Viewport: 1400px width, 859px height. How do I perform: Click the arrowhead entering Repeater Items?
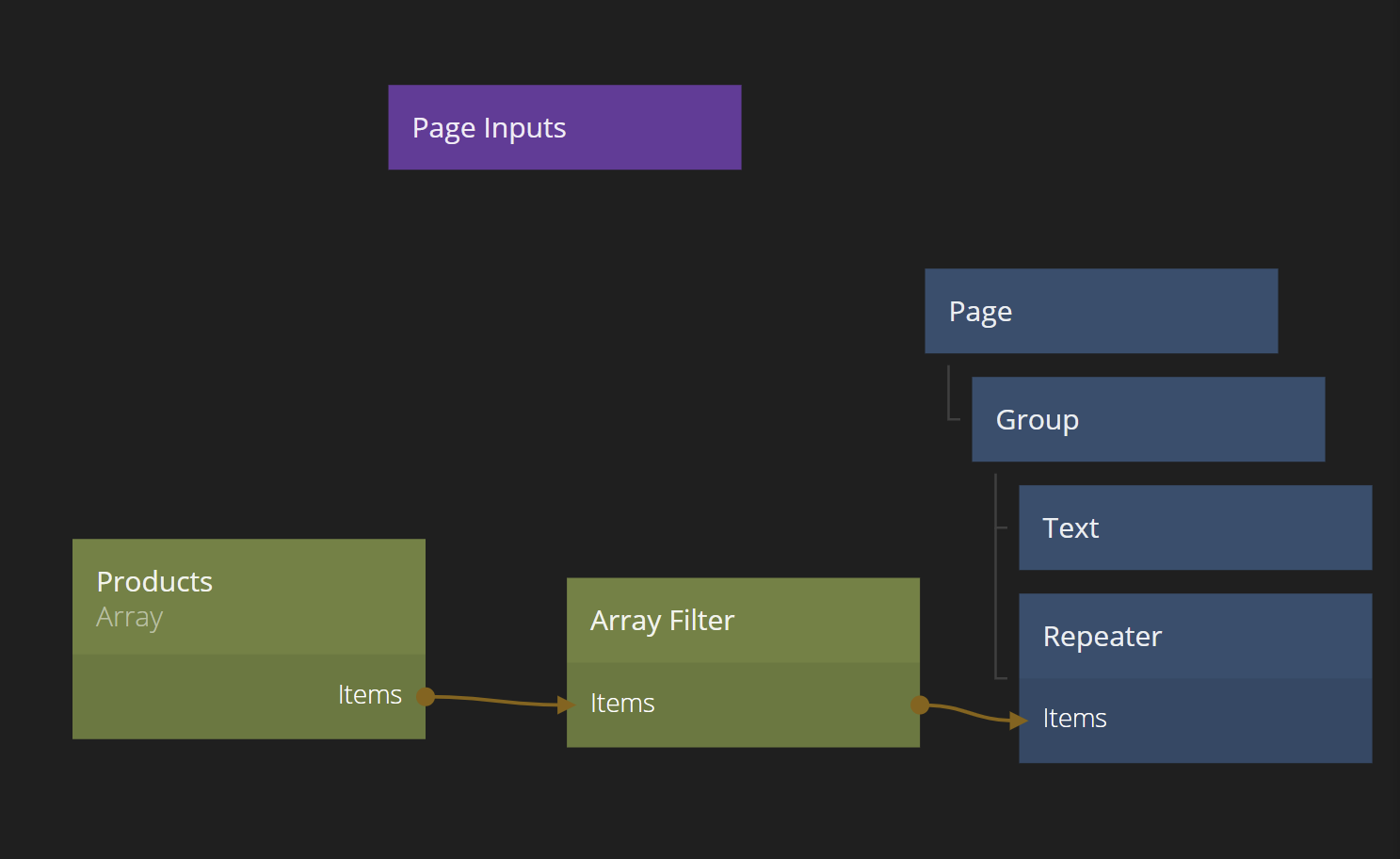coord(1017,721)
